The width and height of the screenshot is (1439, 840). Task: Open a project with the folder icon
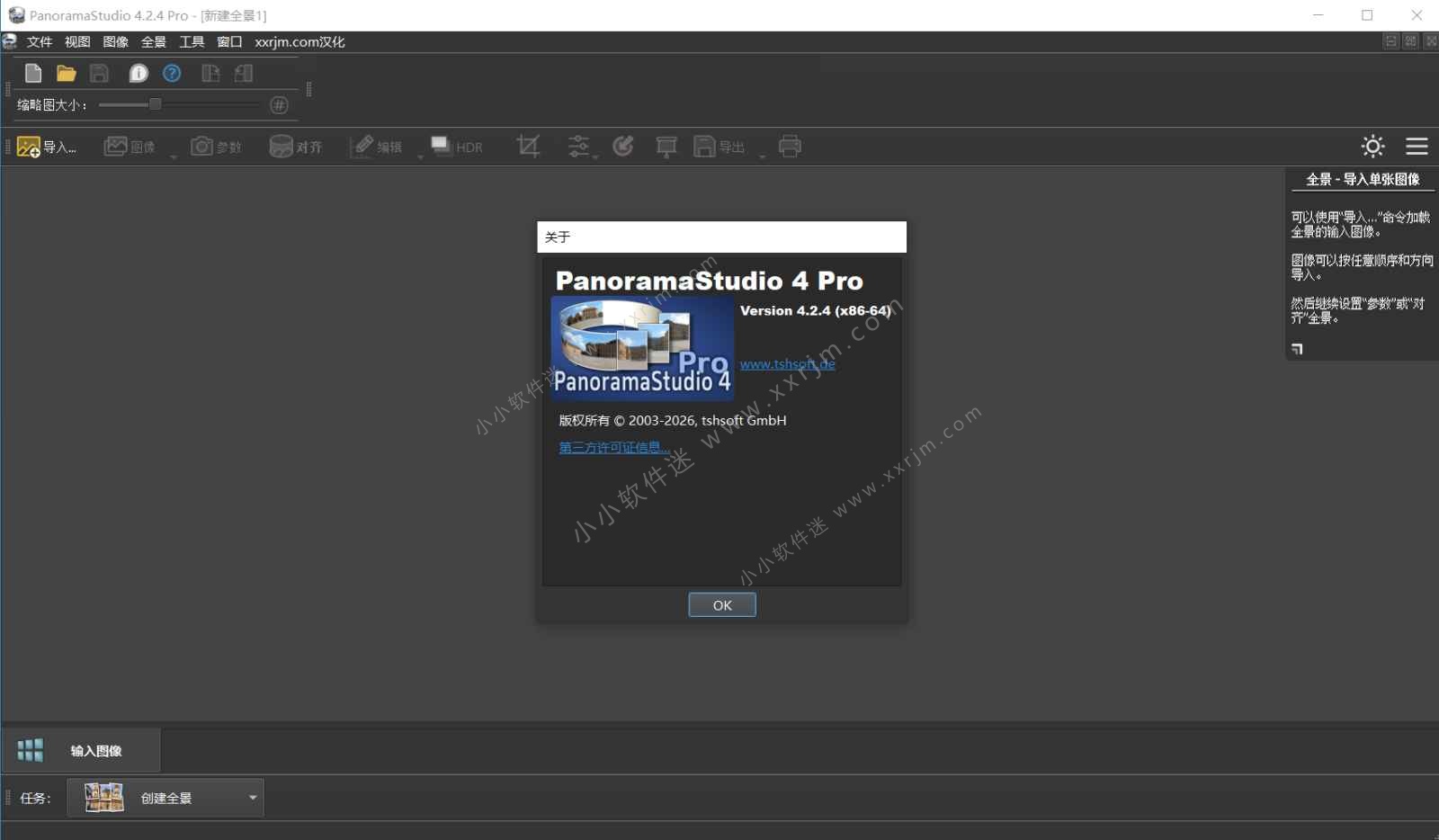(66, 74)
